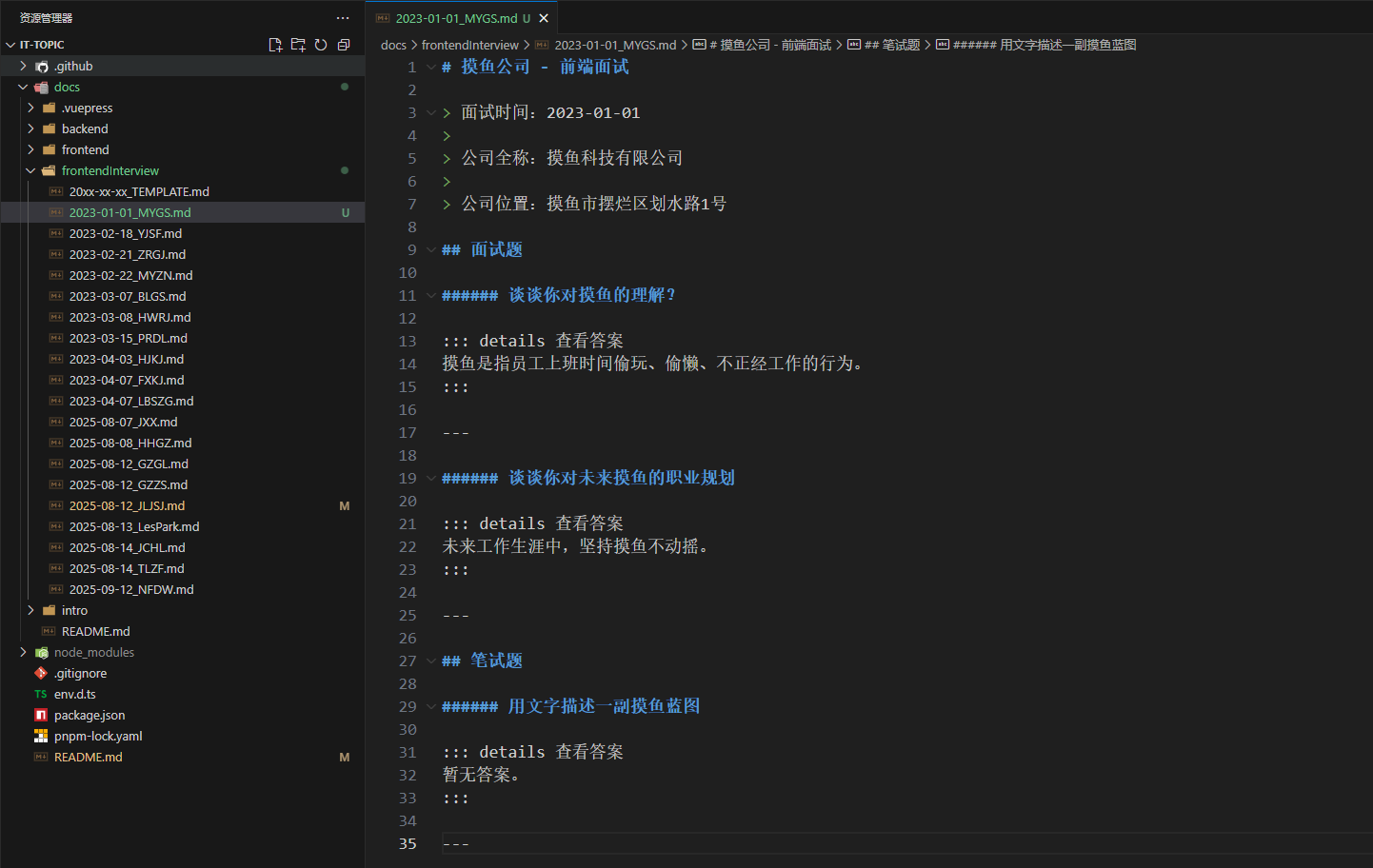This screenshot has width=1373, height=868.
Task: Place cursor on line 35 in editor
Action: 667,843
